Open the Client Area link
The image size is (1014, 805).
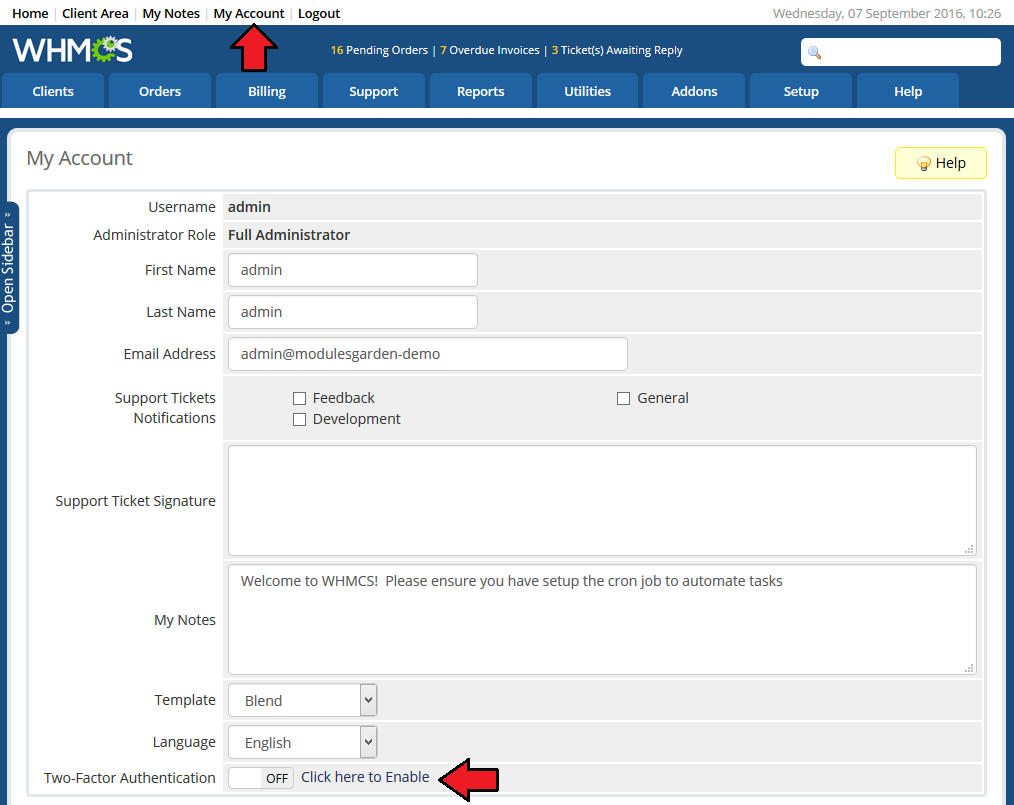click(95, 13)
